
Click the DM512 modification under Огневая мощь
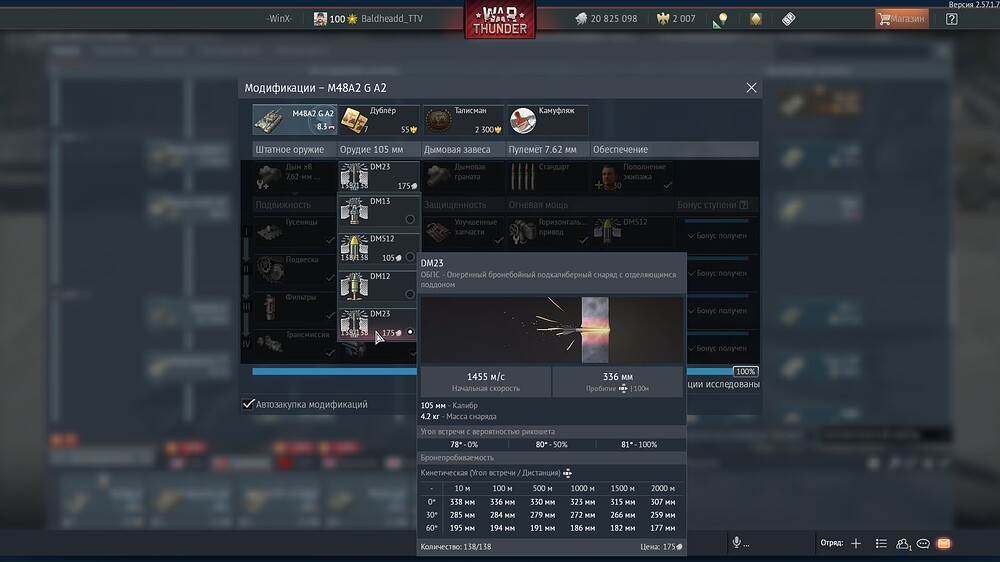click(631, 232)
